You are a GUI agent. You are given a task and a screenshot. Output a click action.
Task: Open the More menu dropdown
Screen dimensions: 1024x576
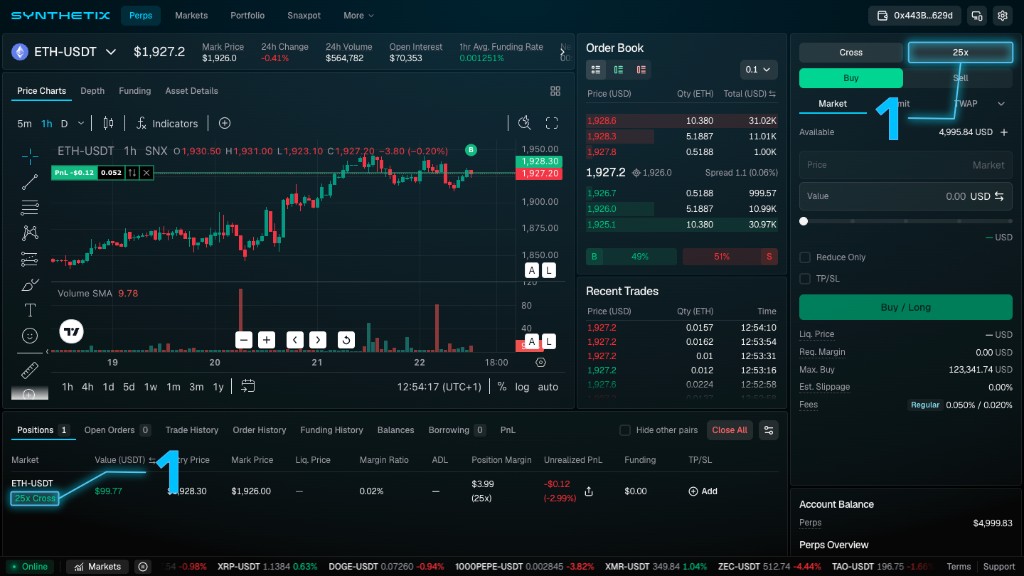(x=359, y=16)
